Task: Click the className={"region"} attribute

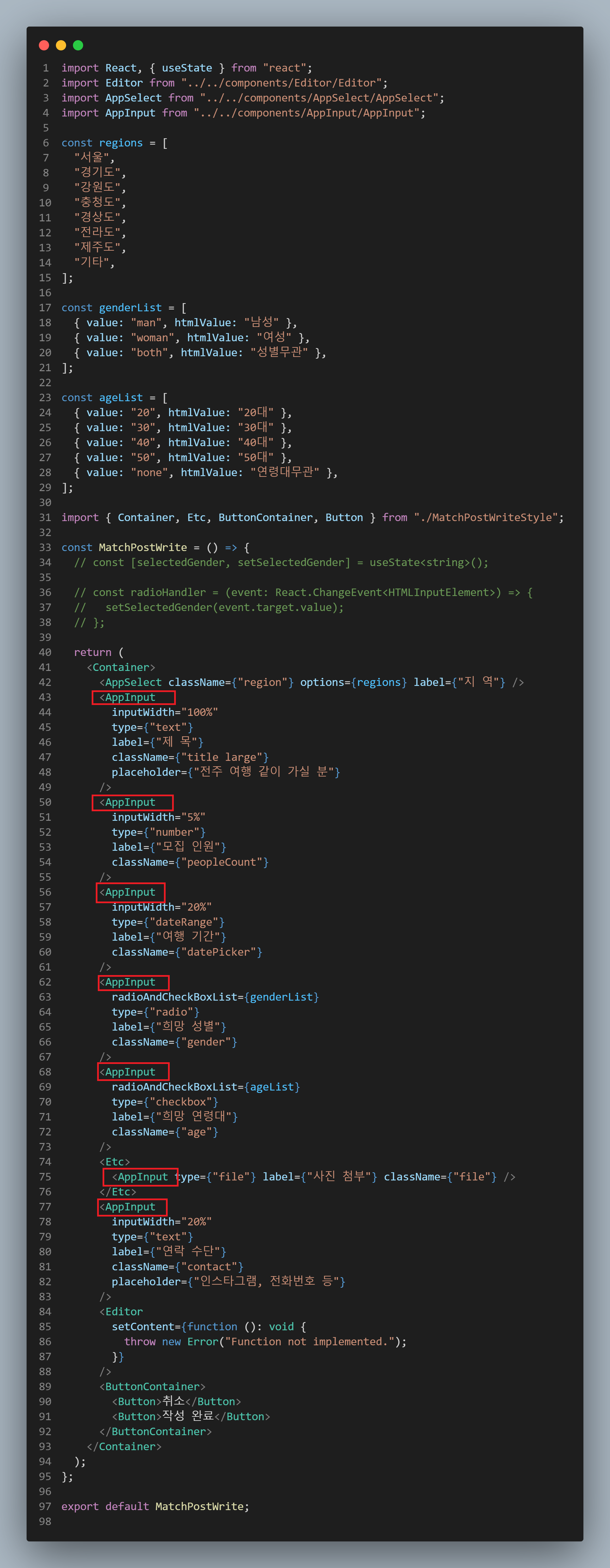Action: [231, 683]
